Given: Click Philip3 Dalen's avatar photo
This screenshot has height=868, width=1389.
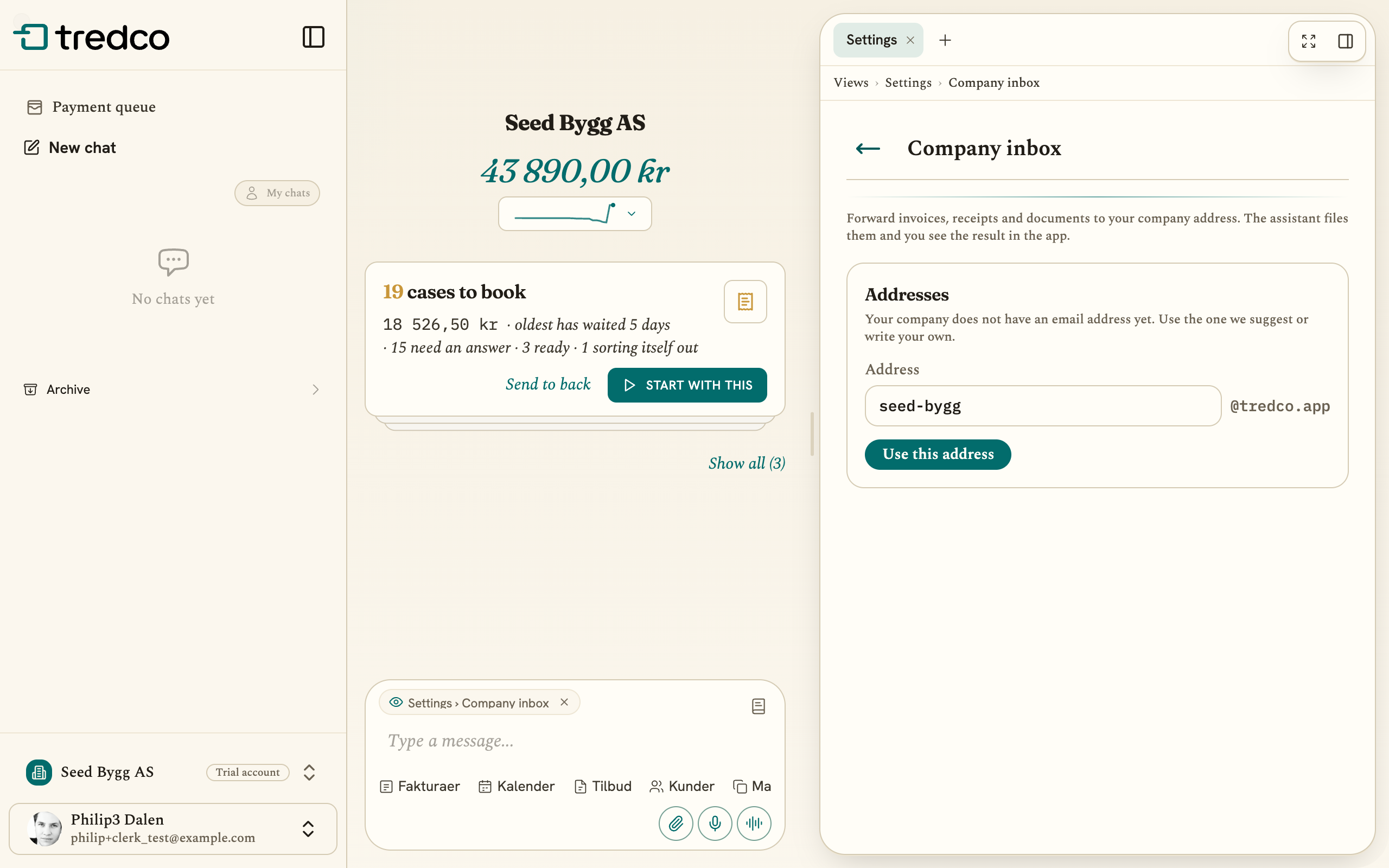Looking at the screenshot, I should [45, 828].
